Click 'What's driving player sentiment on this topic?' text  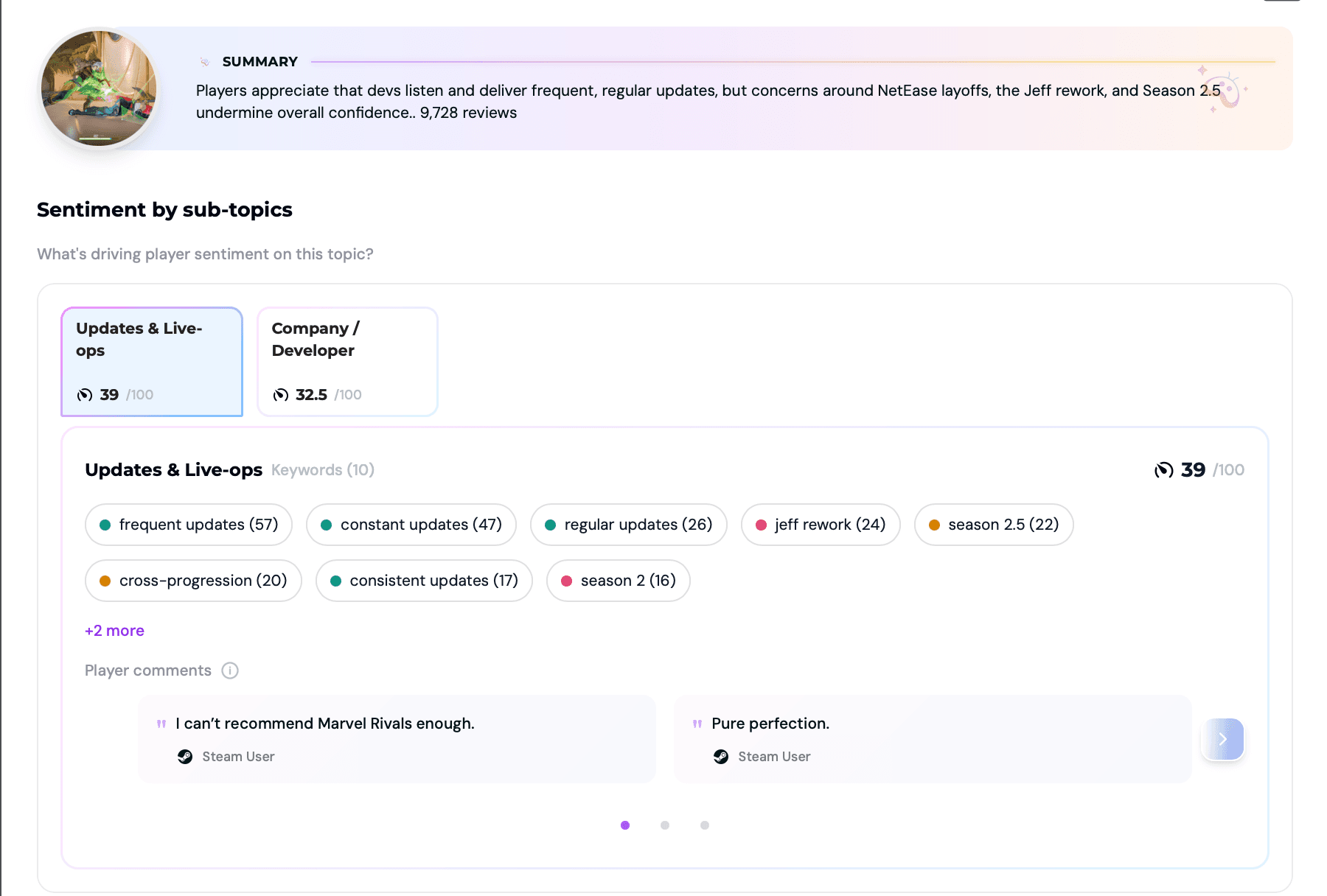click(205, 254)
